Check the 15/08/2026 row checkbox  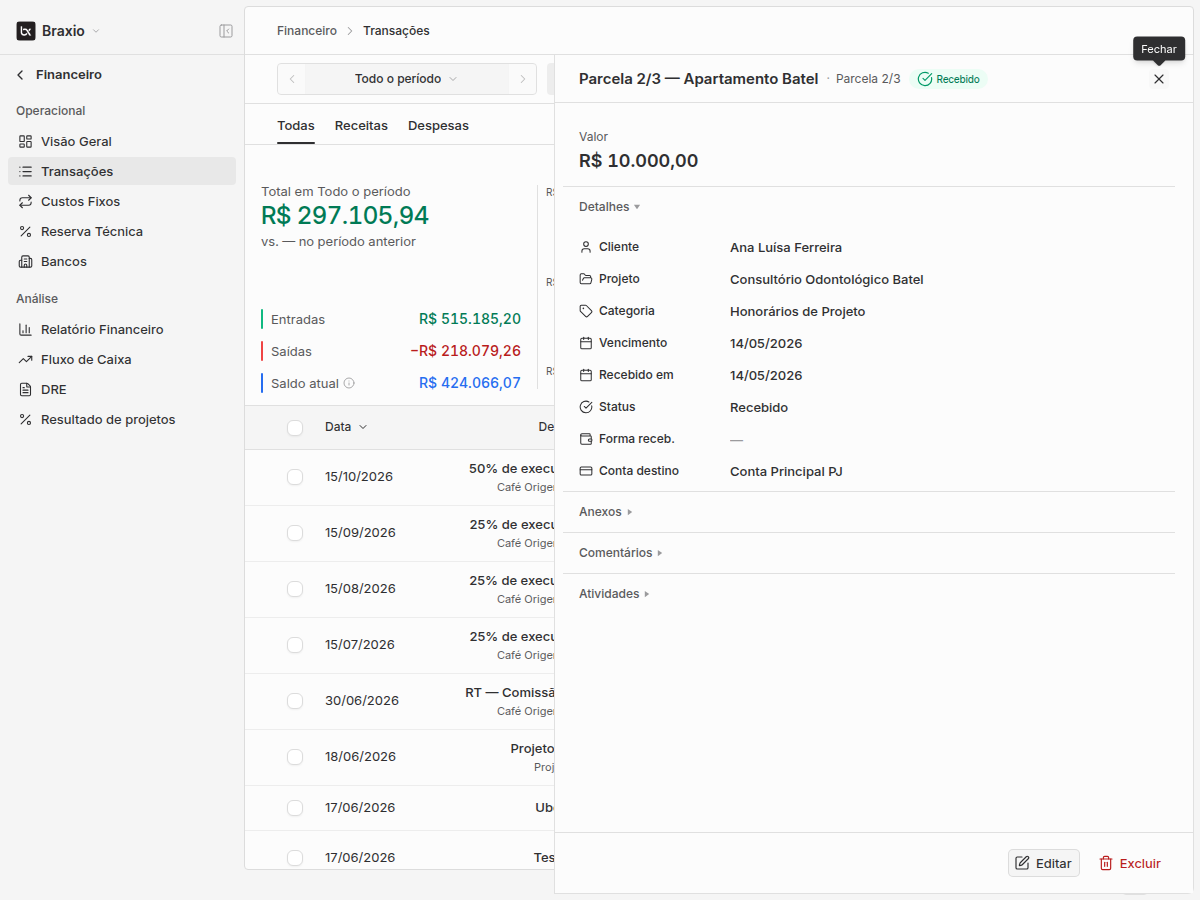[x=295, y=589]
